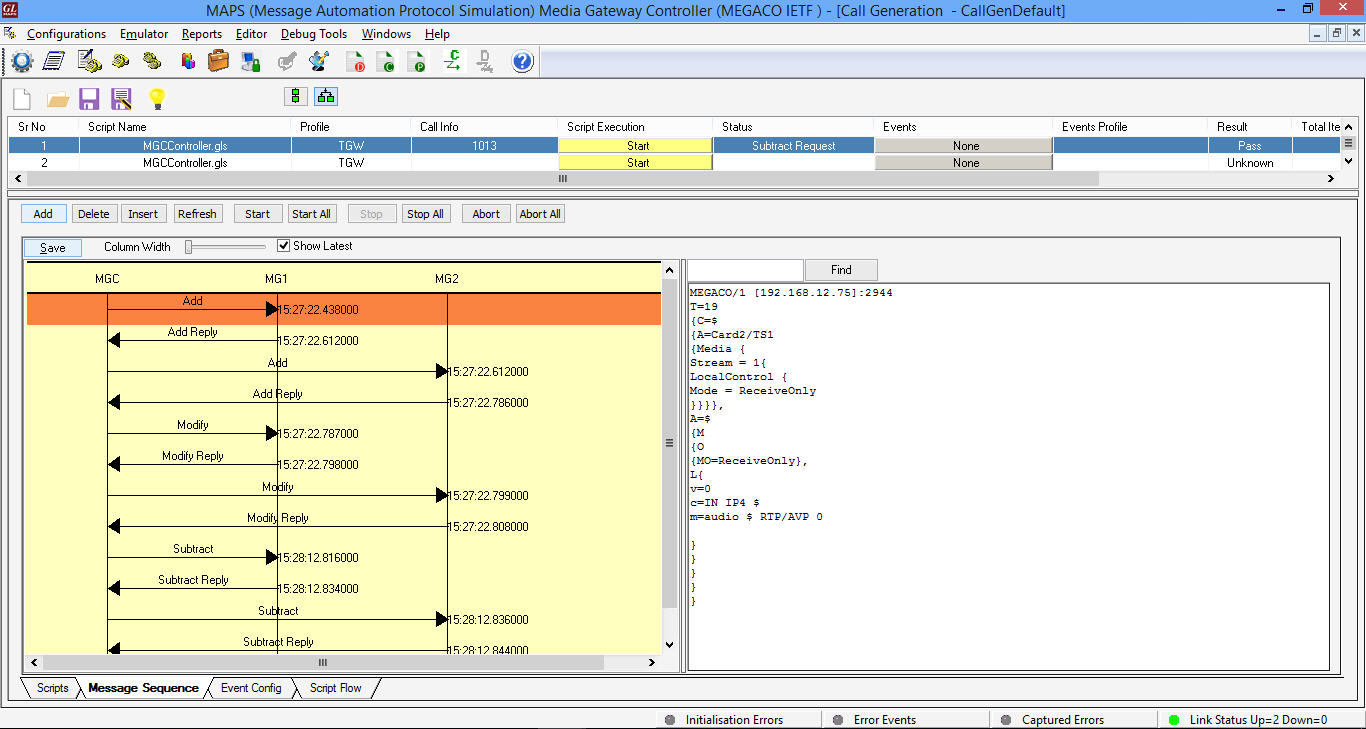1366x729 pixels.
Task: Click script table horizontal scrollbar right arrow
Action: click(x=1331, y=179)
